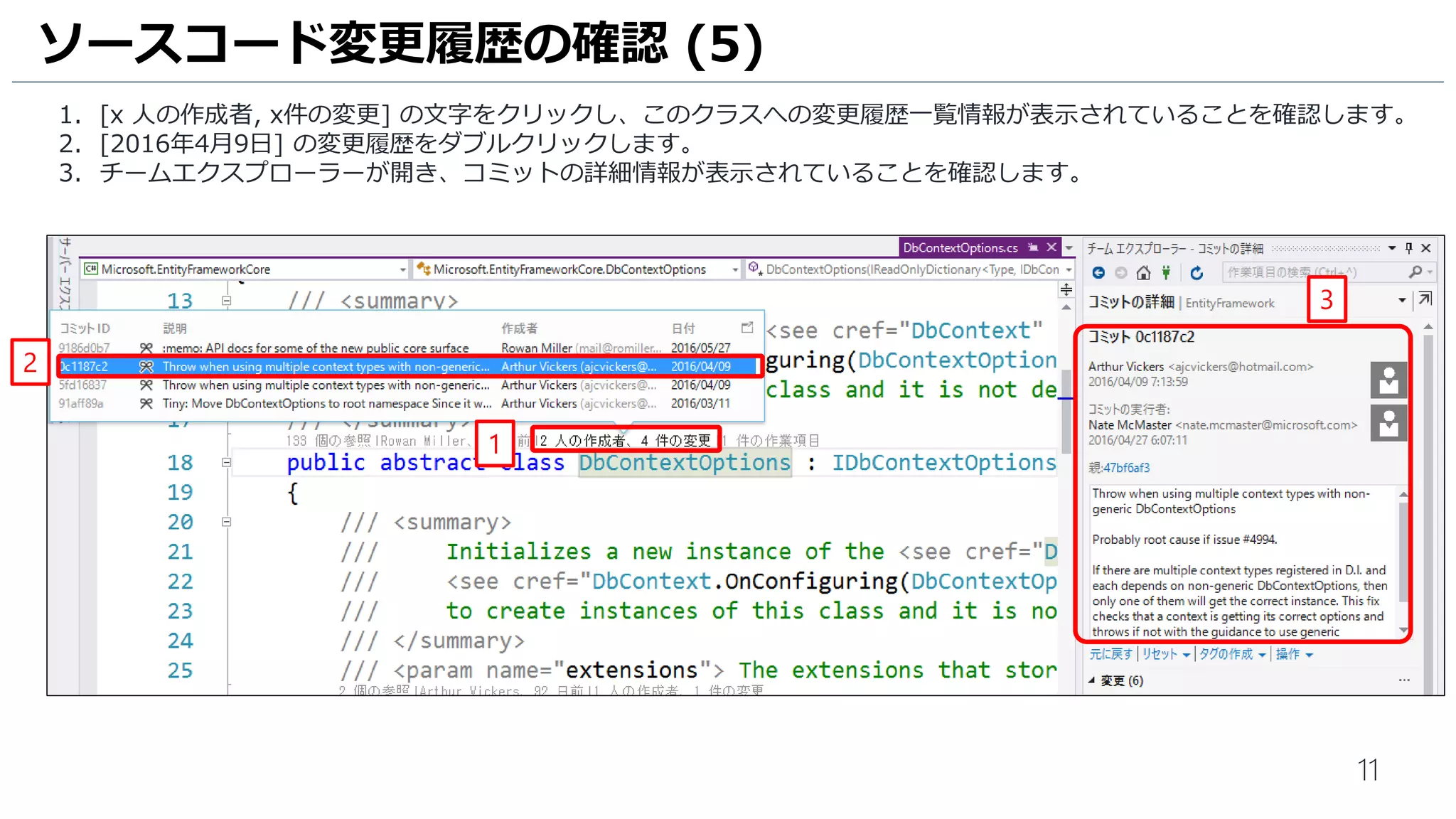Click the 作成者 column header
The height and width of the screenshot is (819, 1456).
coord(519,328)
